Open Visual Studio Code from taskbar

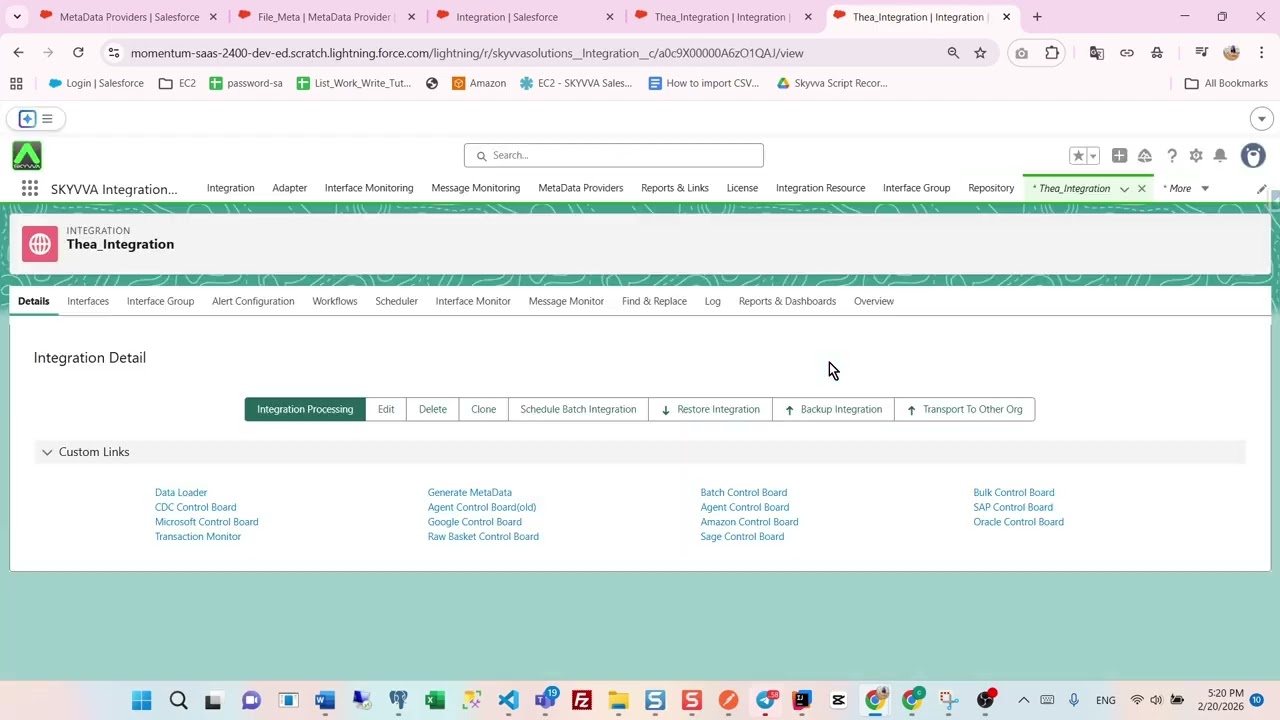coord(508,700)
